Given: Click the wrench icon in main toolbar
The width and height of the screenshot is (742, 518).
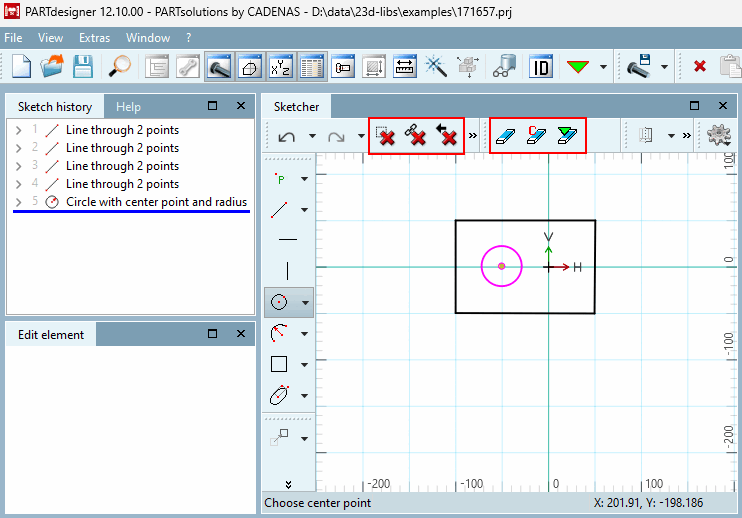Looking at the screenshot, I should [x=188, y=66].
